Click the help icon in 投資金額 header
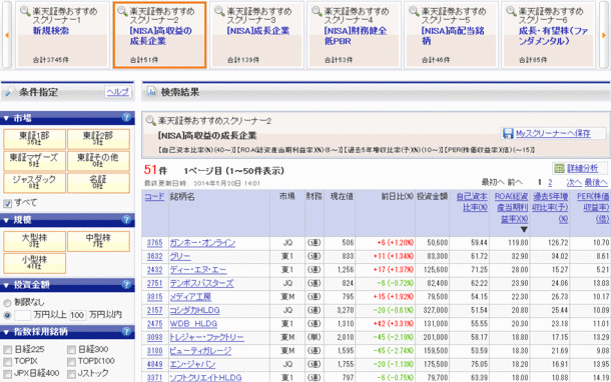The height and width of the screenshot is (382, 611). pos(126,285)
